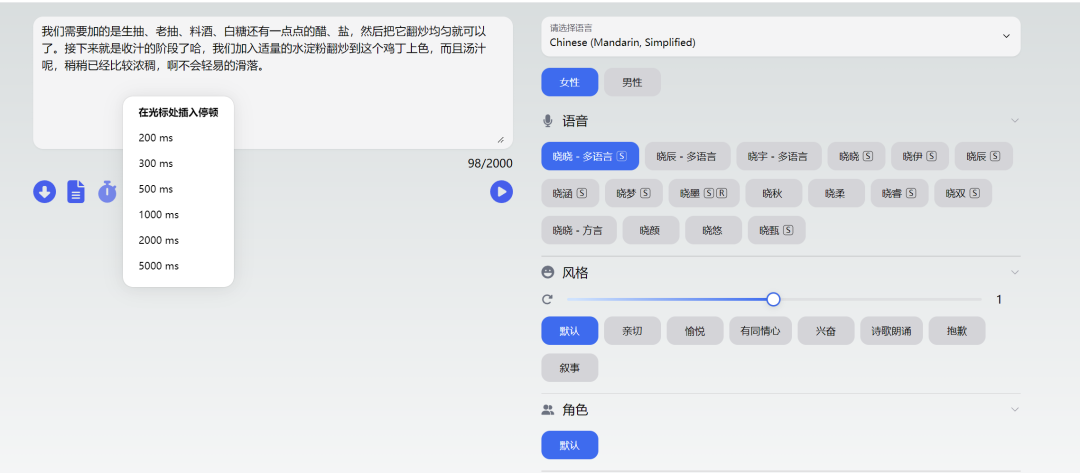Choose the 晓甄 voice
Image resolution: width=1080 pixels, height=473 pixels.
click(777, 230)
